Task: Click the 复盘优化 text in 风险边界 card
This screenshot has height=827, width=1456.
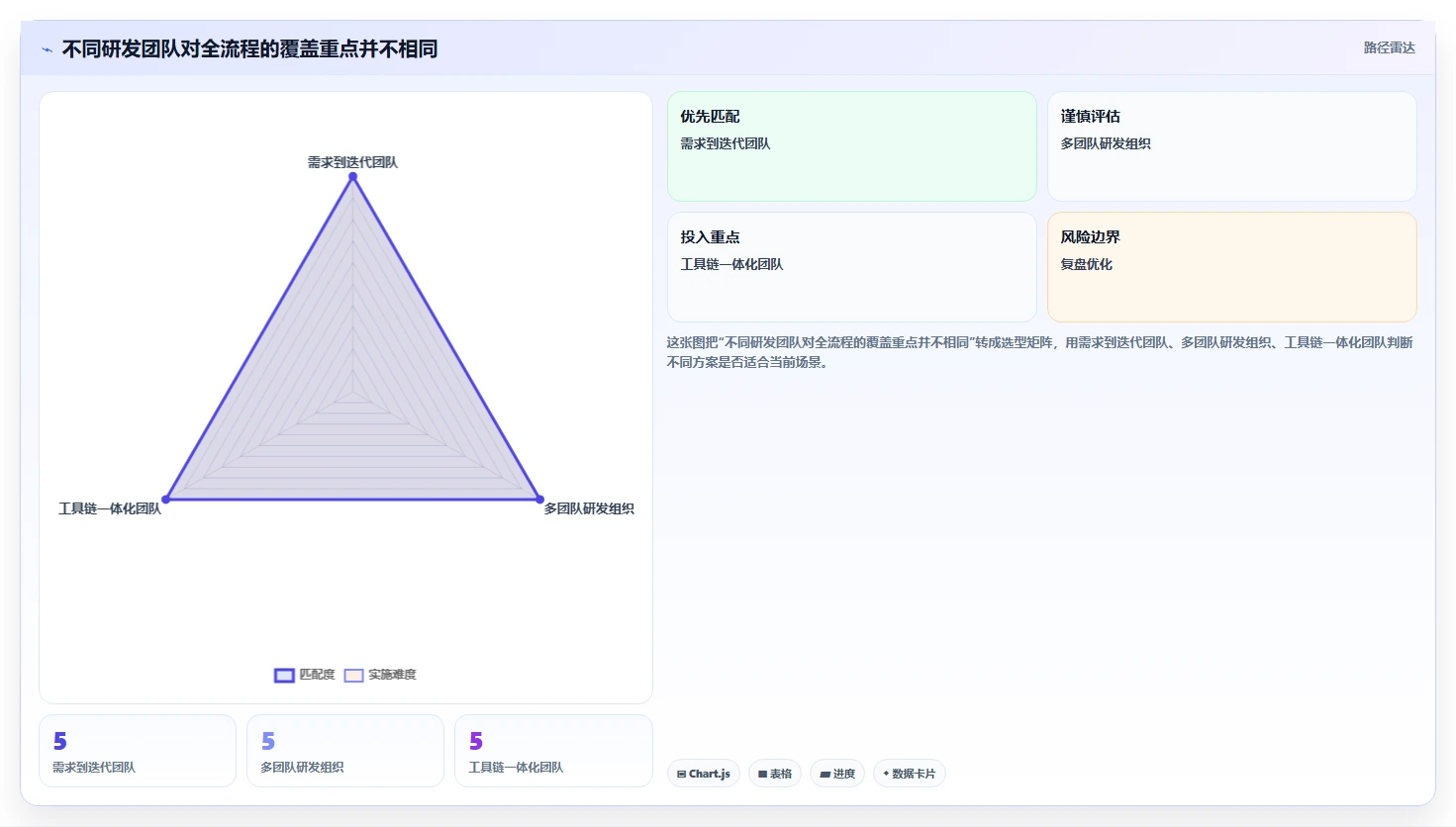Action: tap(1087, 264)
